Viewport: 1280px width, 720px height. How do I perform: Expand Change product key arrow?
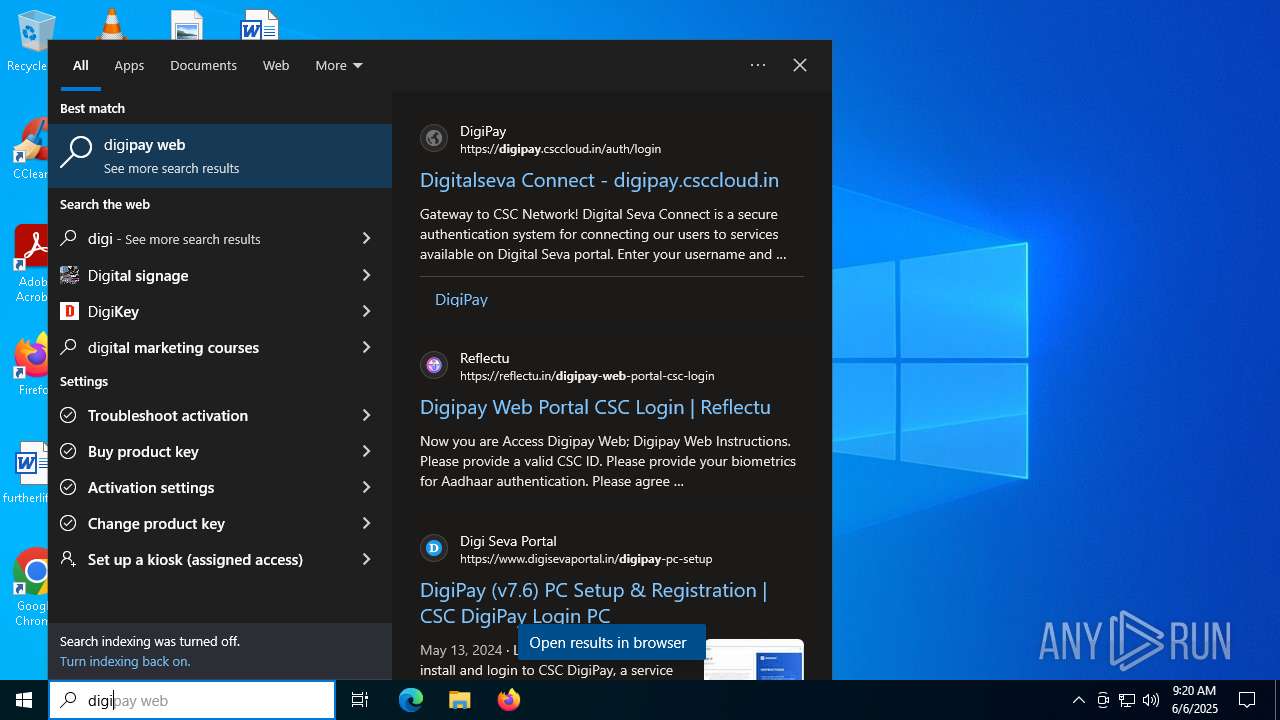click(x=366, y=523)
